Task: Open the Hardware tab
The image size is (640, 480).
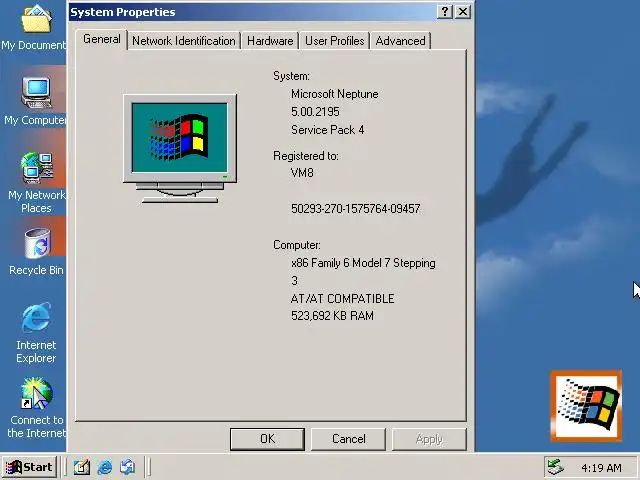Action: tap(270, 41)
